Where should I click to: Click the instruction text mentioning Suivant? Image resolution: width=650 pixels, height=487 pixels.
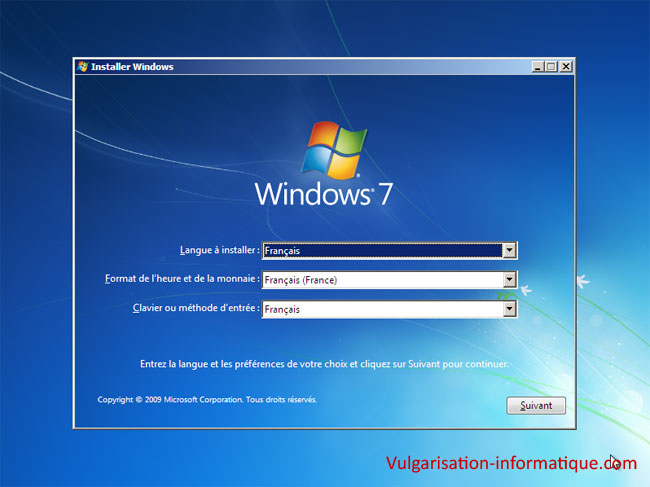(x=324, y=365)
